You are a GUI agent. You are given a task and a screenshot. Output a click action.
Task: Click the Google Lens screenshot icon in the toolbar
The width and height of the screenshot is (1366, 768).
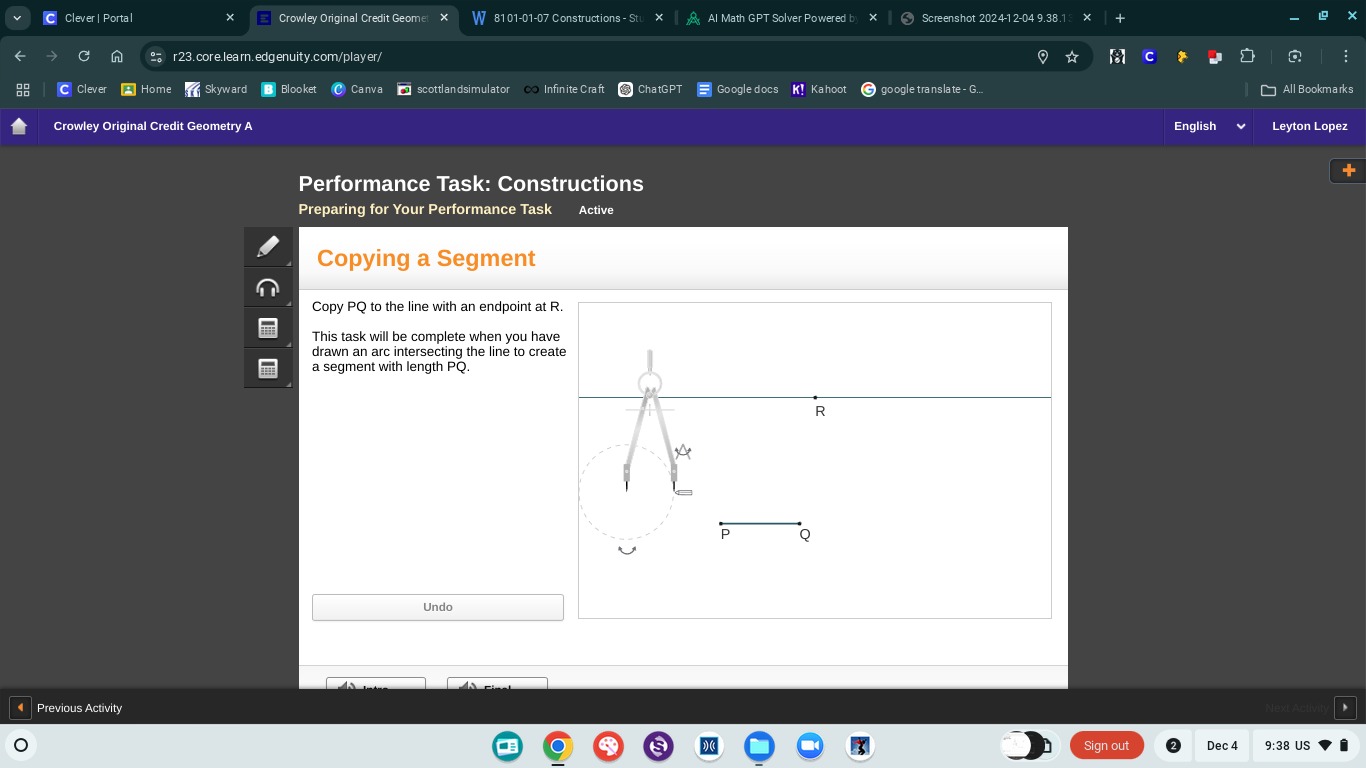(1295, 56)
